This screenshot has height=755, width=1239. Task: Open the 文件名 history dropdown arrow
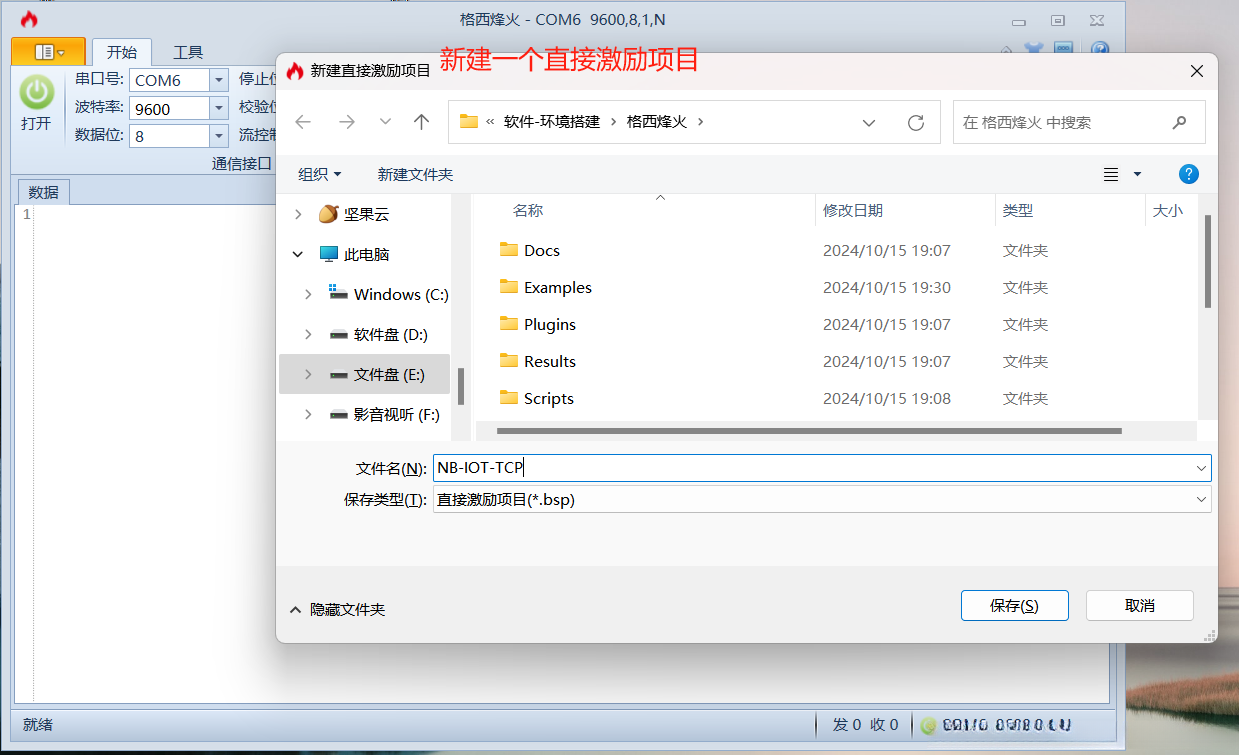[x=1200, y=468]
